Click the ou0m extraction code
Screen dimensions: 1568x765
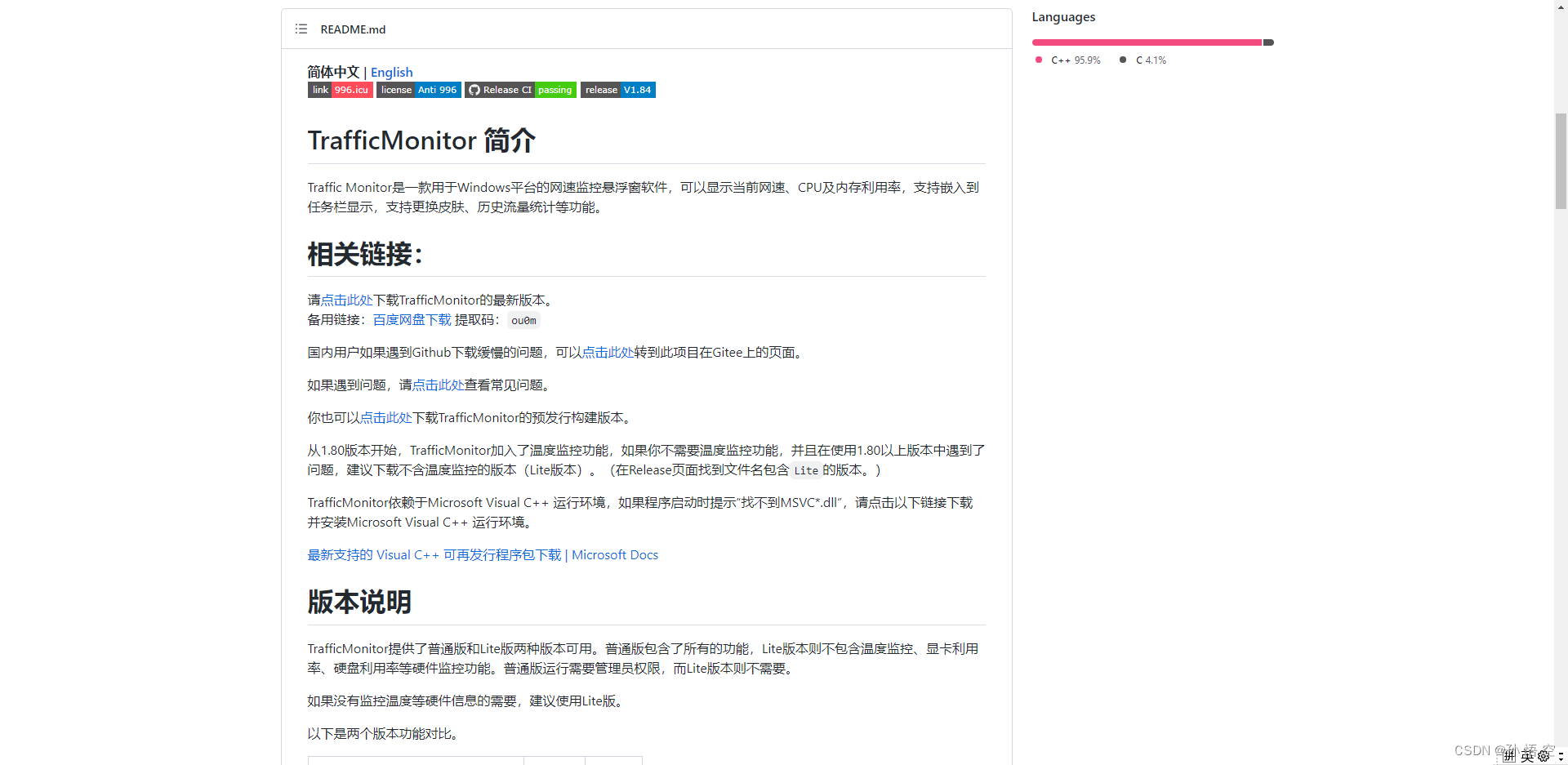pyautogui.click(x=523, y=321)
